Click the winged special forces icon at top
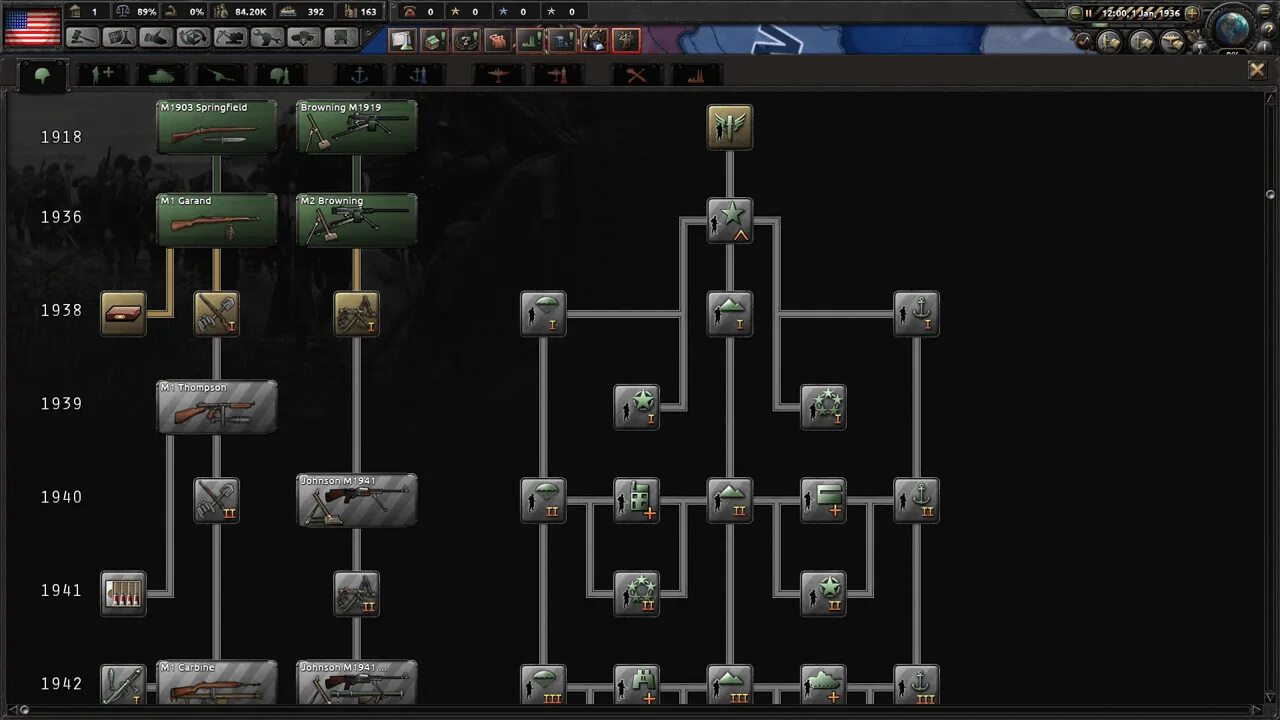This screenshot has height=720, width=1280. pyautogui.click(x=730, y=127)
